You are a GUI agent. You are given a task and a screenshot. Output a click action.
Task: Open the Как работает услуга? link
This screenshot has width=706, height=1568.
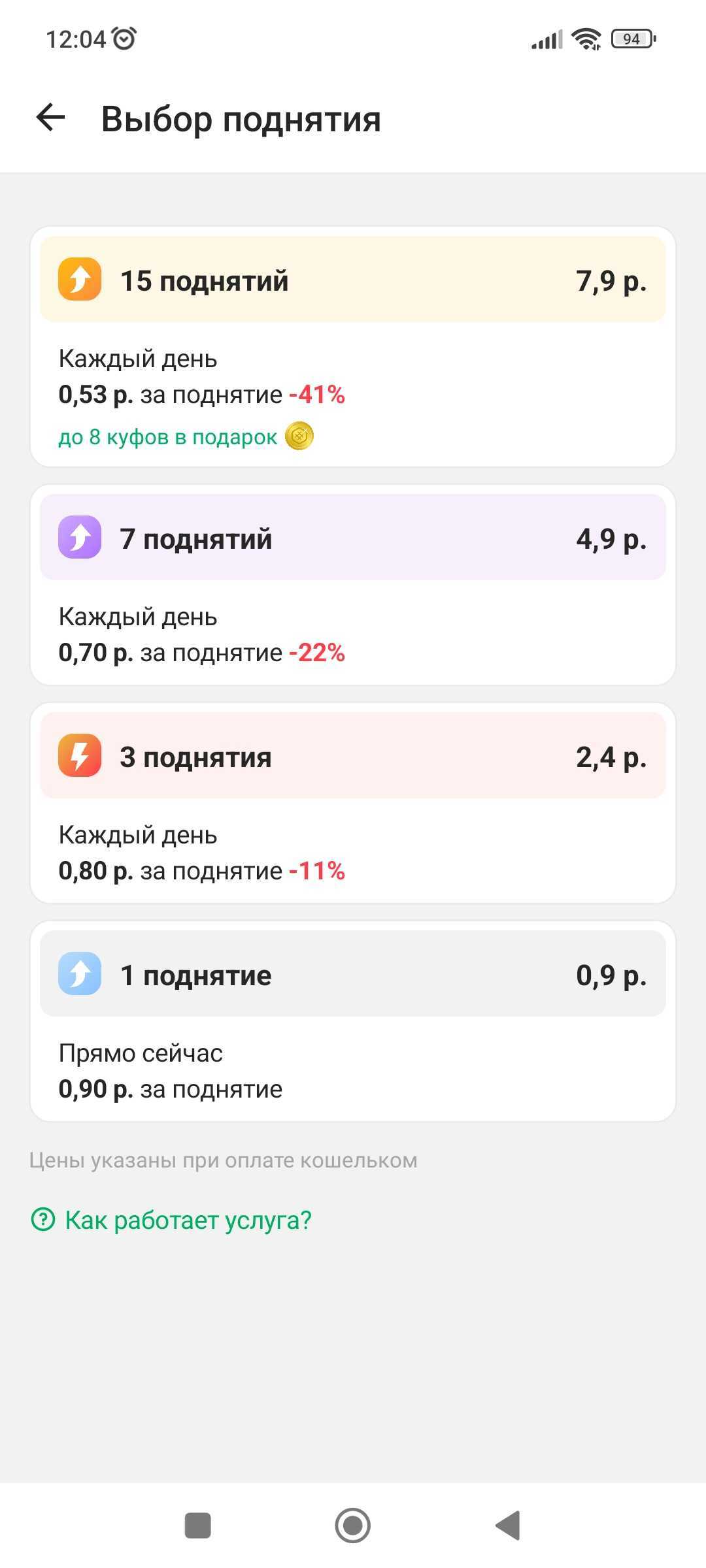click(x=188, y=1220)
